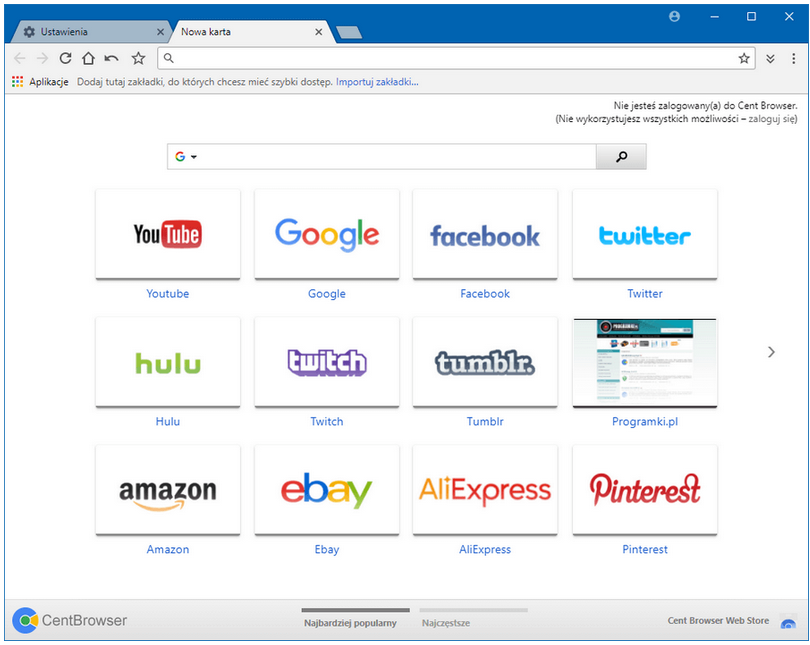This screenshot has width=810, height=645.
Task: Open the Programki.pl page thumbnail
Action: [645, 363]
